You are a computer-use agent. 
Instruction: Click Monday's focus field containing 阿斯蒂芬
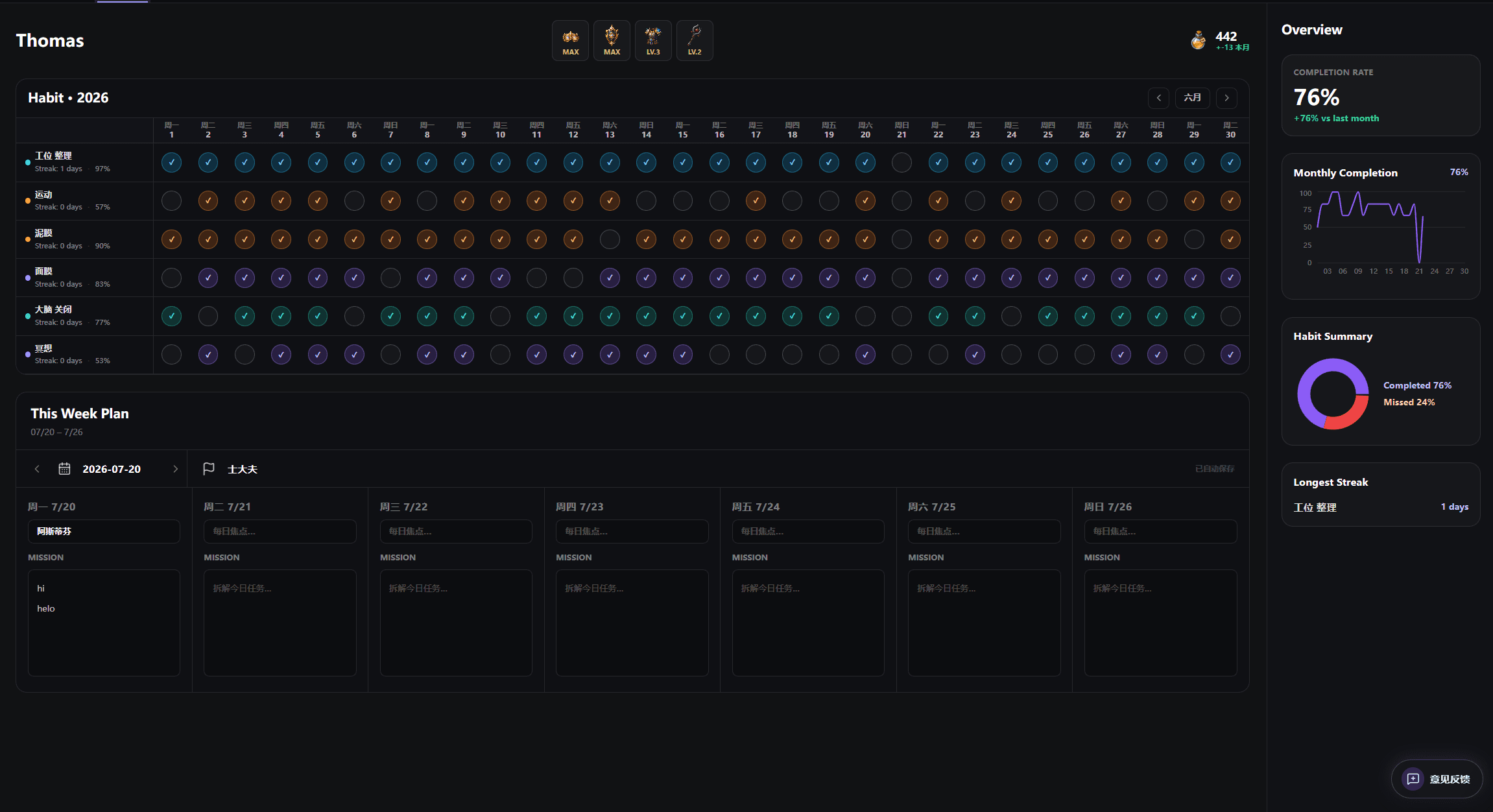[104, 531]
